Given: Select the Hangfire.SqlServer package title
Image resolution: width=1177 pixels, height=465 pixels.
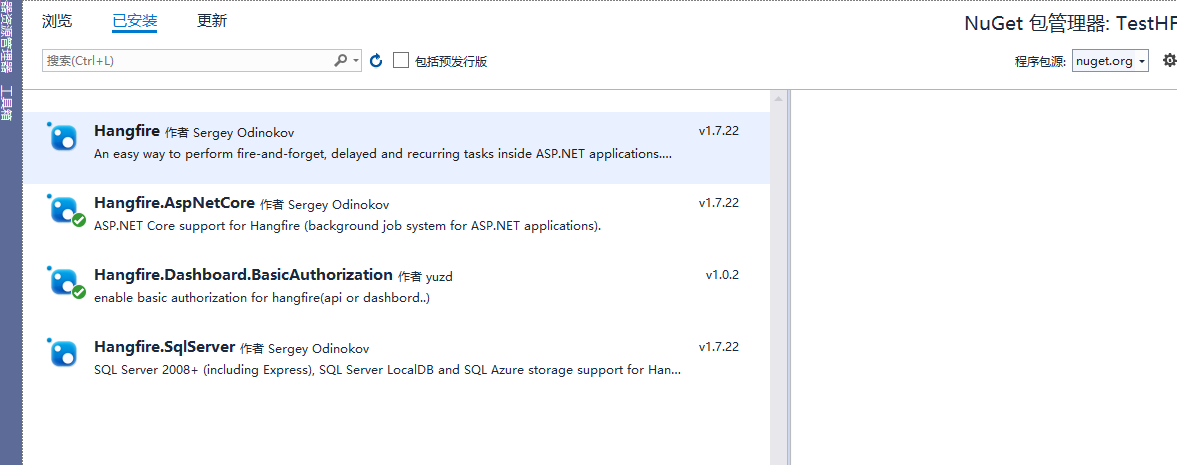Looking at the screenshot, I should (164, 347).
